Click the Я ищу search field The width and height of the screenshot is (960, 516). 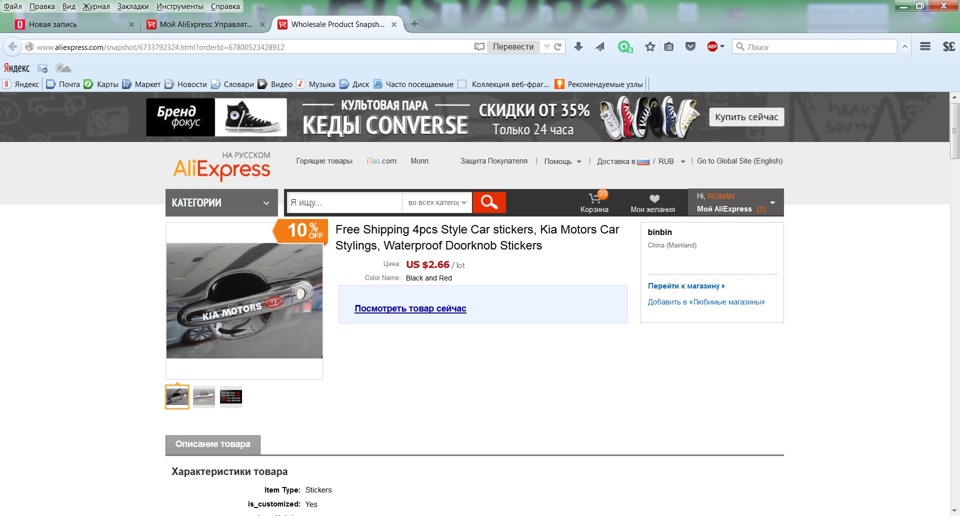pyautogui.click(x=345, y=202)
